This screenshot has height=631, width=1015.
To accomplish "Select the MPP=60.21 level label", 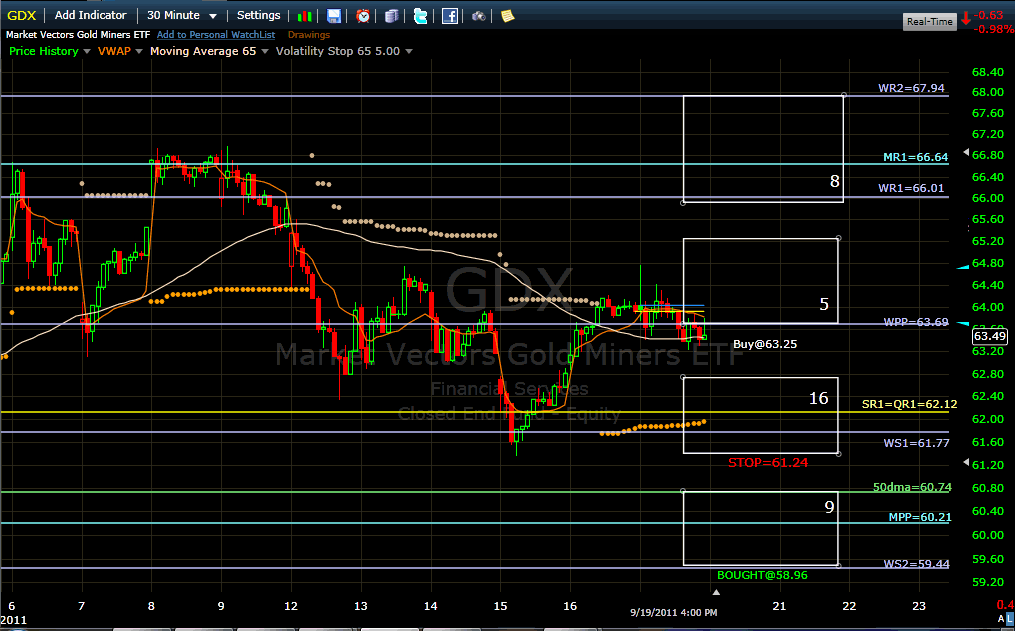I will click(920, 517).
